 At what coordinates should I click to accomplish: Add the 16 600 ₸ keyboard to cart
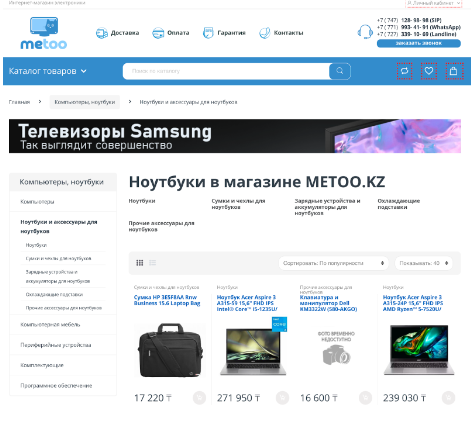pos(365,398)
